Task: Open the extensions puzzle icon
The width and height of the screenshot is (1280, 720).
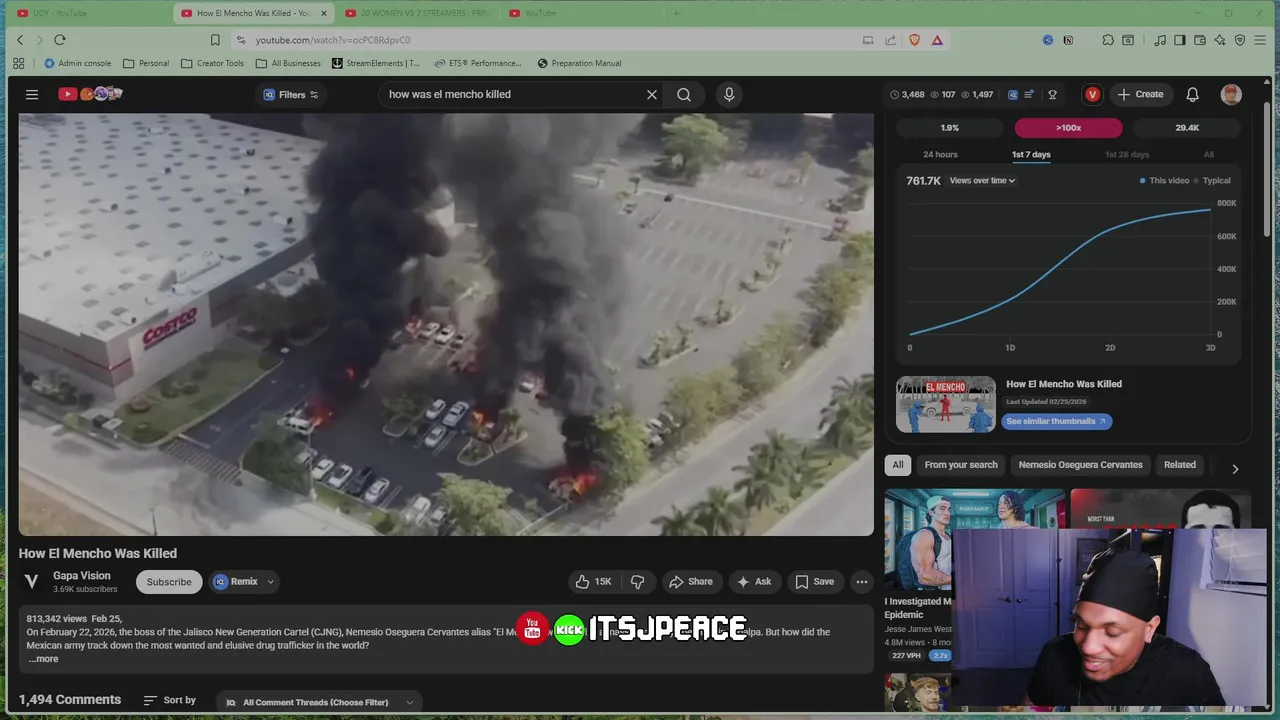Action: (x=1108, y=40)
